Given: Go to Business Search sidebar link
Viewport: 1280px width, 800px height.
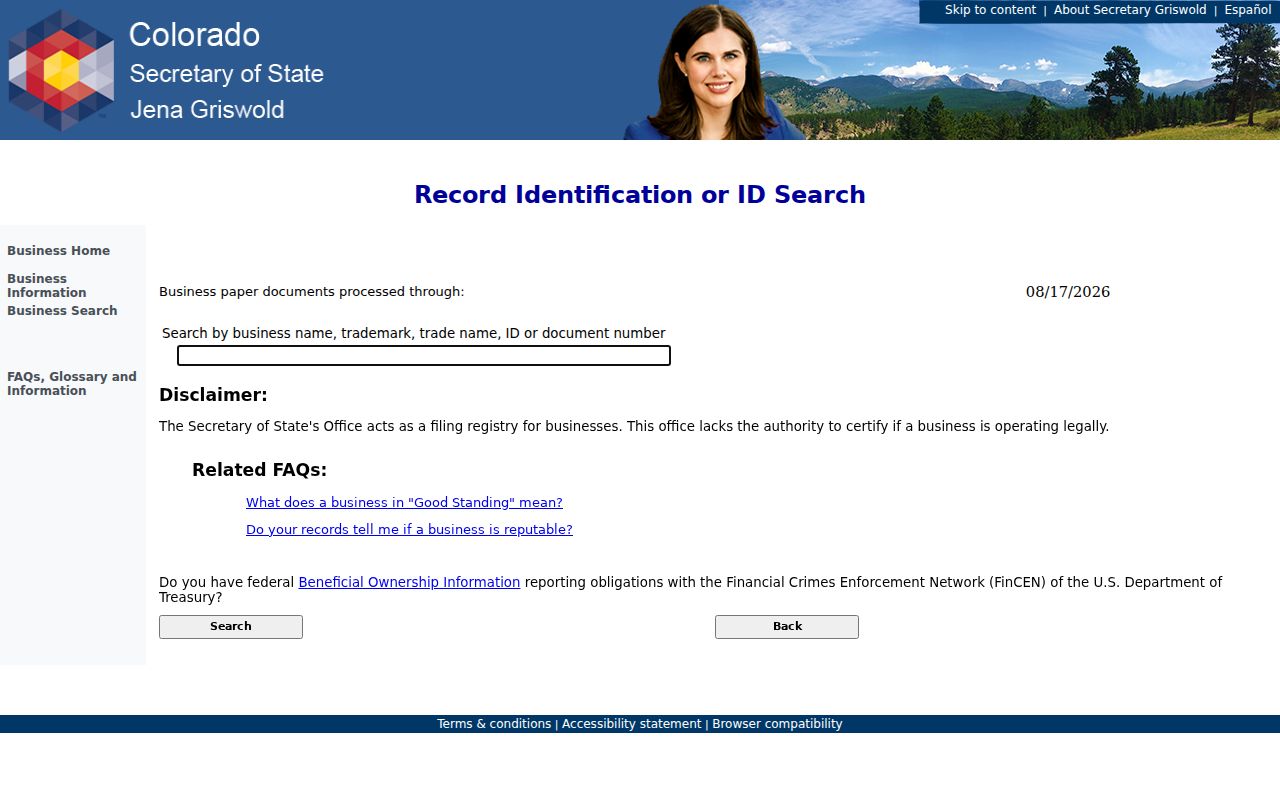Looking at the screenshot, I should [x=62, y=311].
